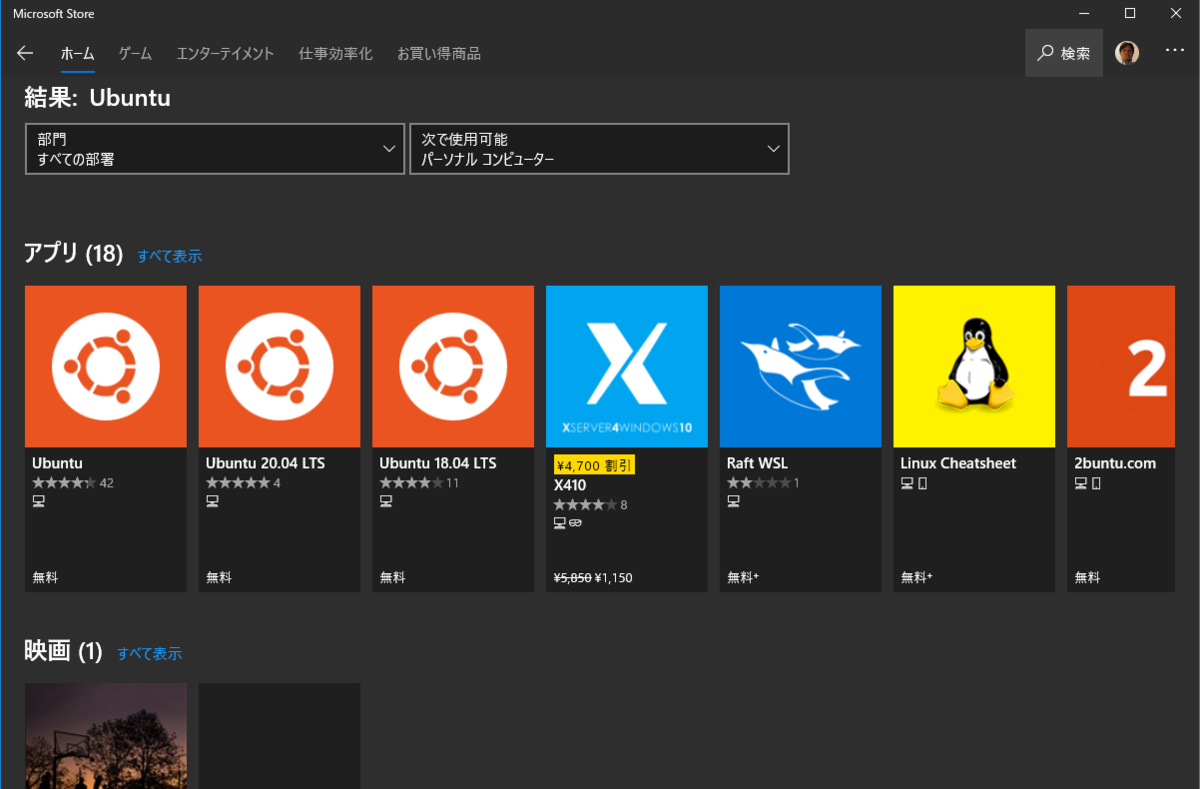Click the ¥1,150 price on X410
Image resolution: width=1200 pixels, height=789 pixels.
pyautogui.click(x=614, y=578)
